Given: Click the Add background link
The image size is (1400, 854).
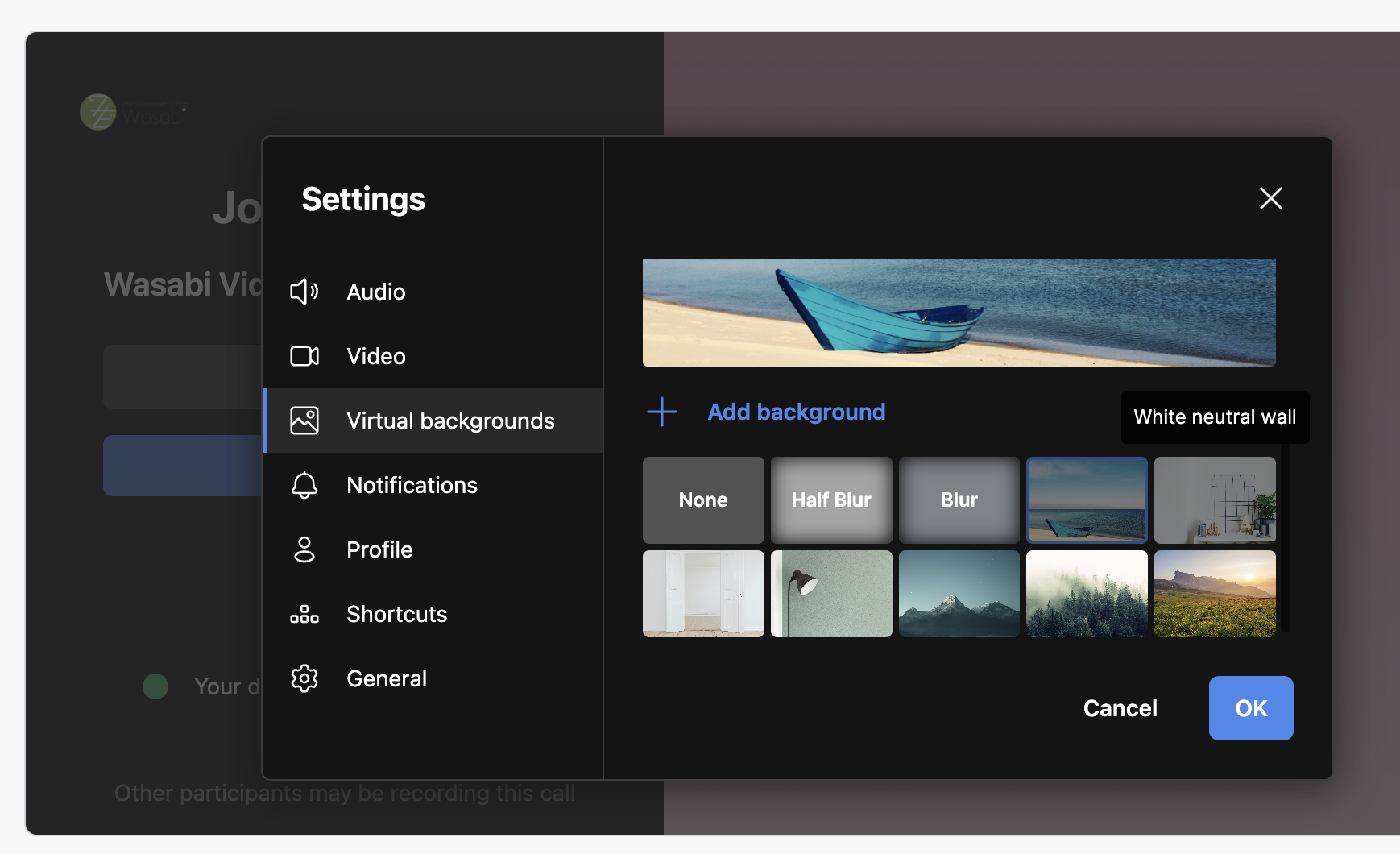Looking at the screenshot, I should pyautogui.click(x=797, y=412).
